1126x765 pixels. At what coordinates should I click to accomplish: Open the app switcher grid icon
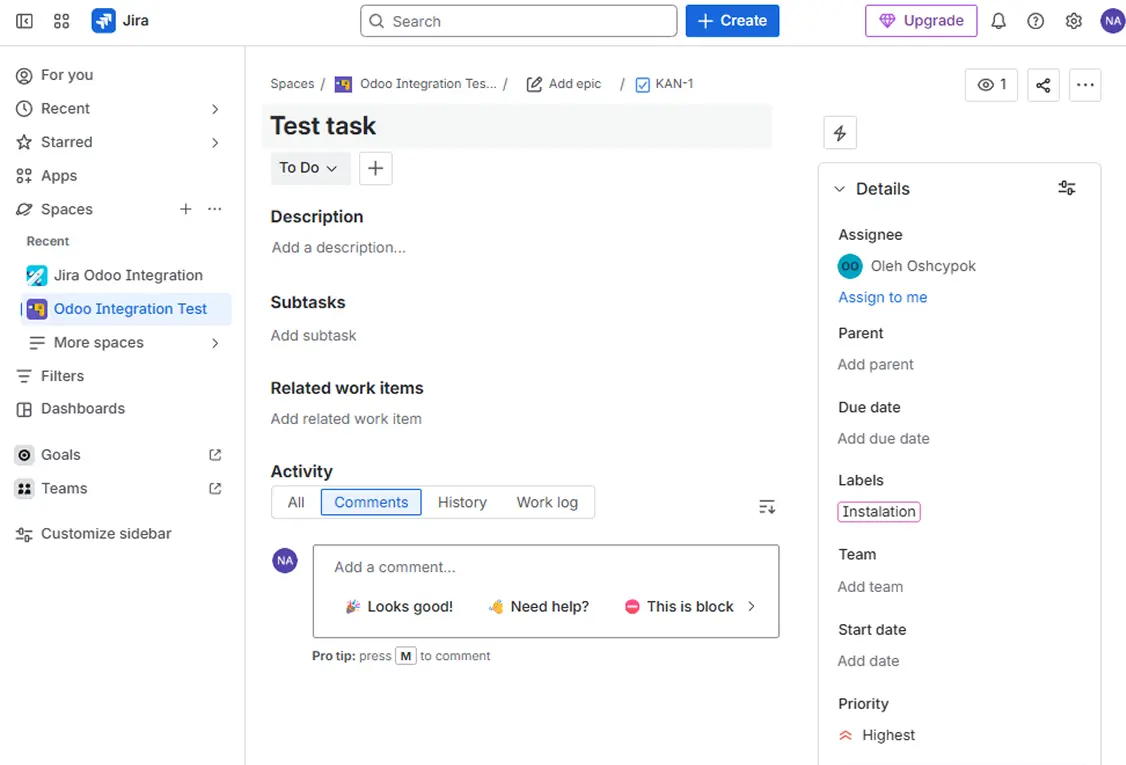[61, 21]
